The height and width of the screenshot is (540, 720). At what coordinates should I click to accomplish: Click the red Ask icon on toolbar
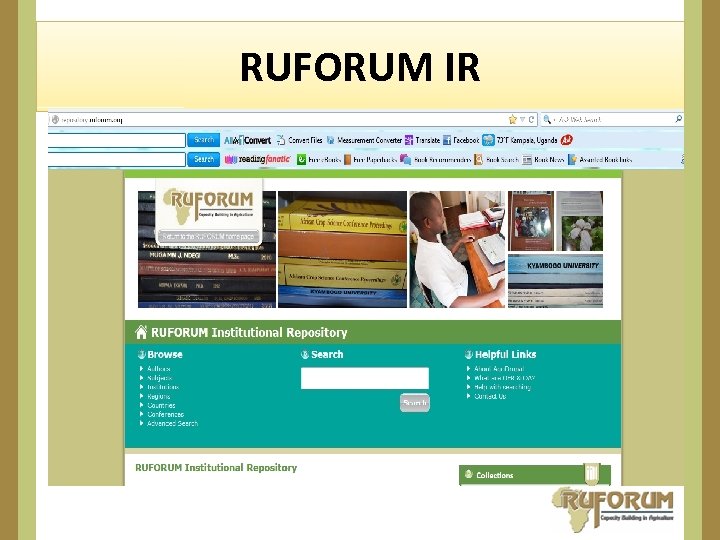pos(566,140)
